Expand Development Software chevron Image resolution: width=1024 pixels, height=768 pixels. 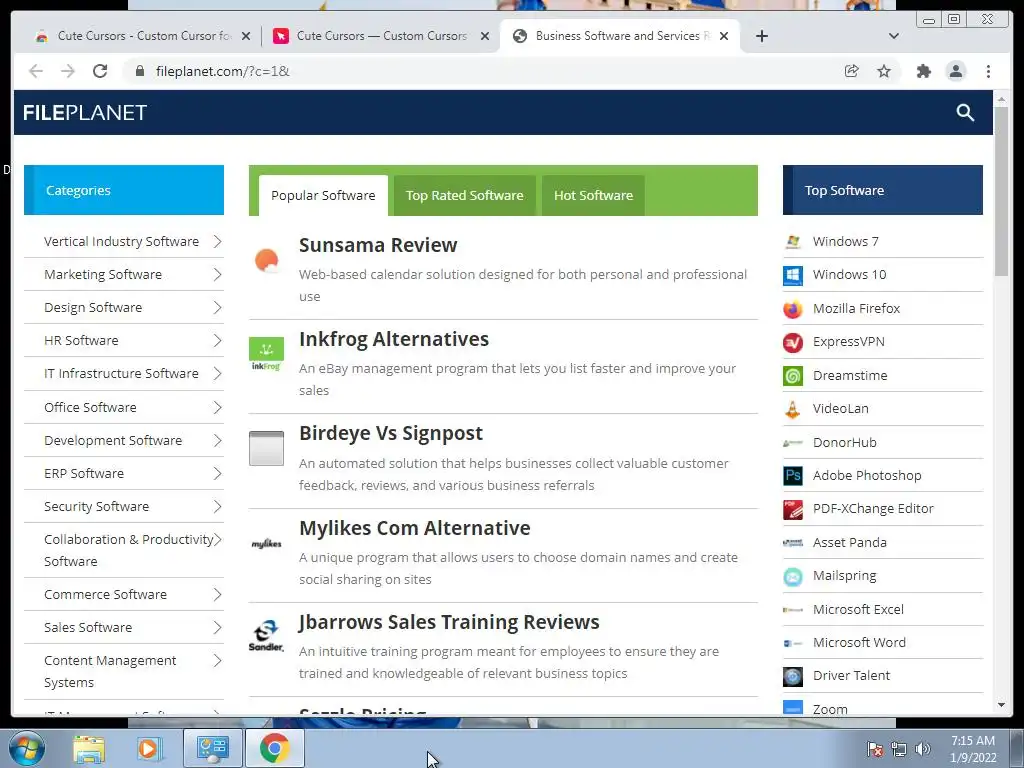tap(217, 441)
